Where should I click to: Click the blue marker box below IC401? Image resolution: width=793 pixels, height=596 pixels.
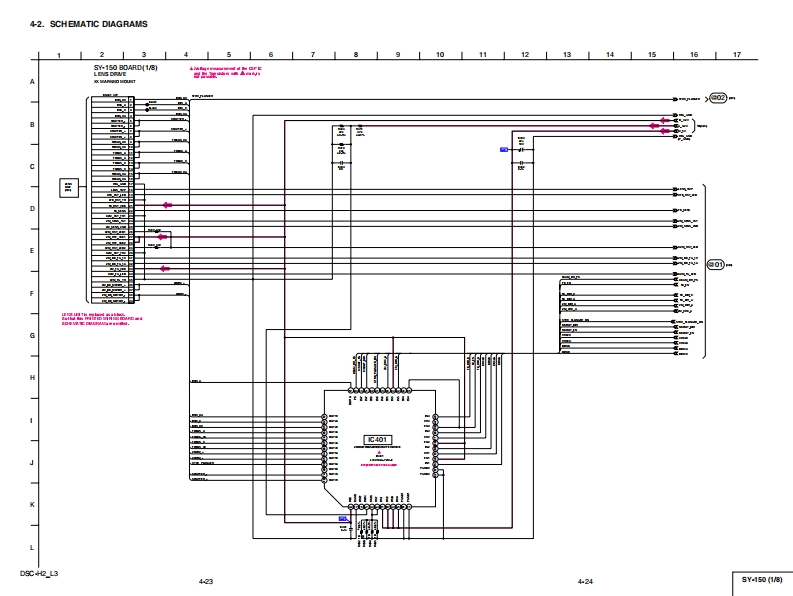coord(343,519)
